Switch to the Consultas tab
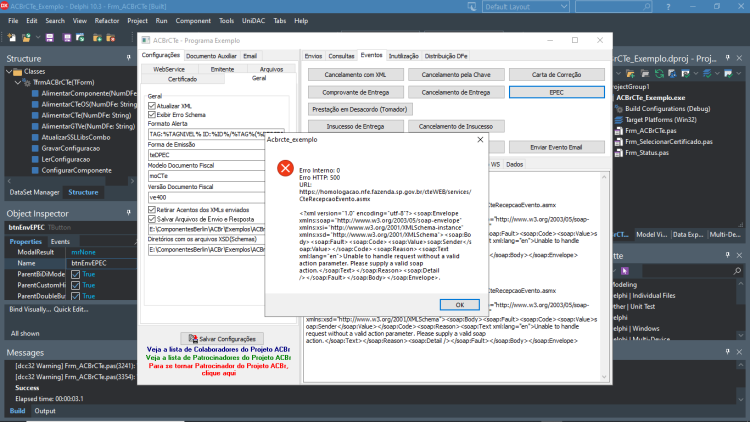This screenshot has height=422, width=750. tap(341, 56)
